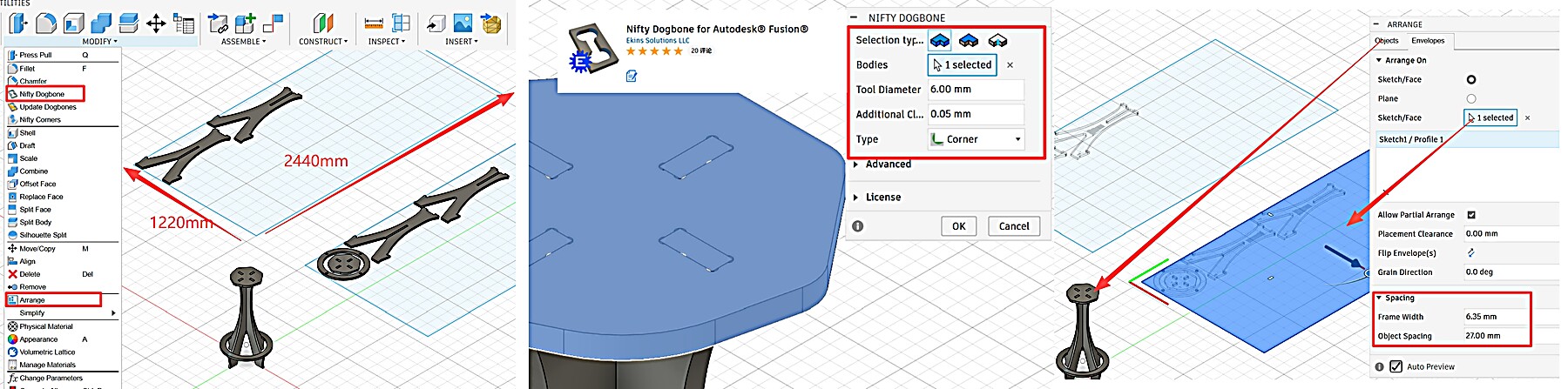Click the Additional Clearance 0.05 mm field

(x=976, y=114)
